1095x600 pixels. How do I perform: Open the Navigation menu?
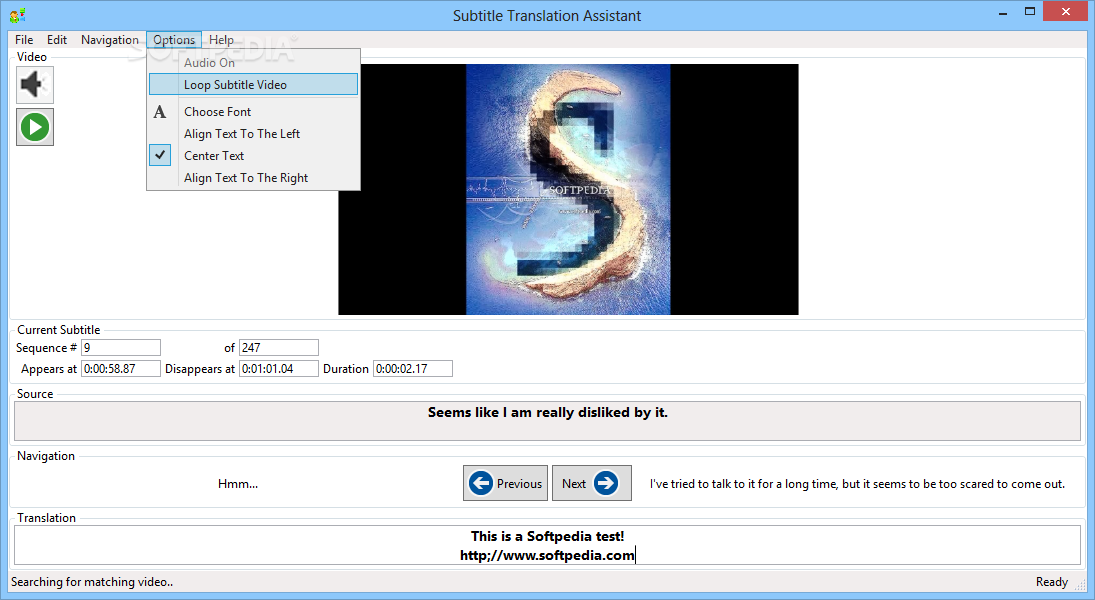(110, 40)
